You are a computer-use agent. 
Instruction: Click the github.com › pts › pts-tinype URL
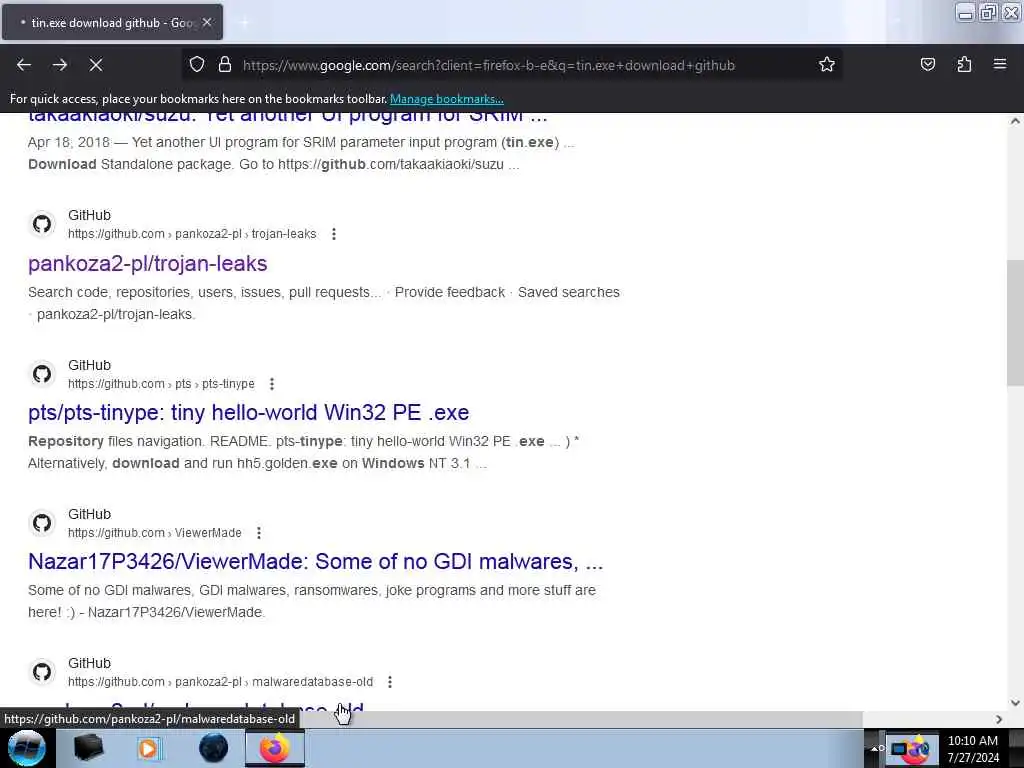point(161,384)
